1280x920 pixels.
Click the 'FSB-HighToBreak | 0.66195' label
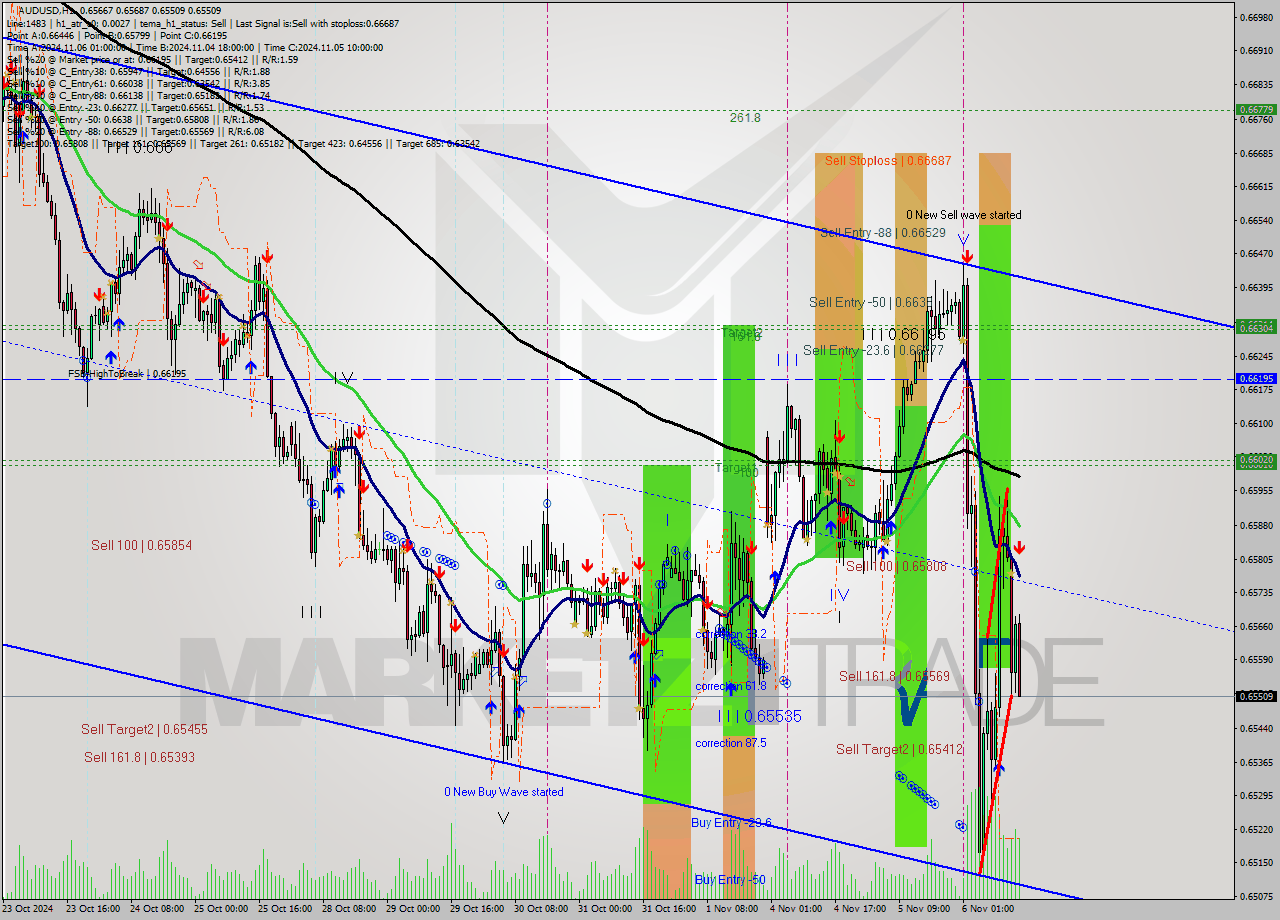click(x=127, y=374)
